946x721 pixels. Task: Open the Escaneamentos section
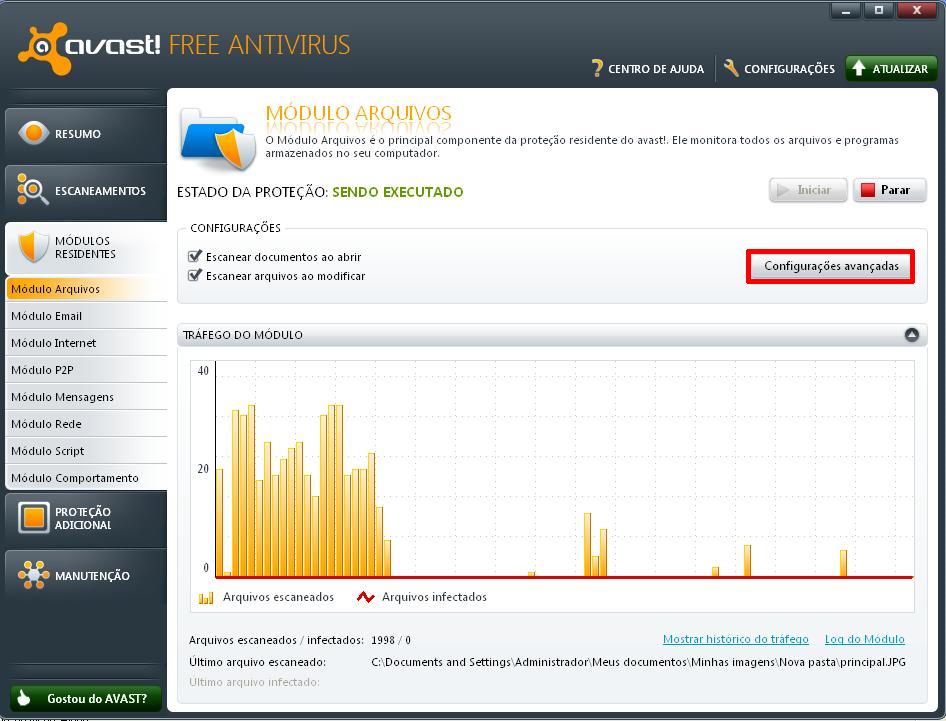(86, 191)
